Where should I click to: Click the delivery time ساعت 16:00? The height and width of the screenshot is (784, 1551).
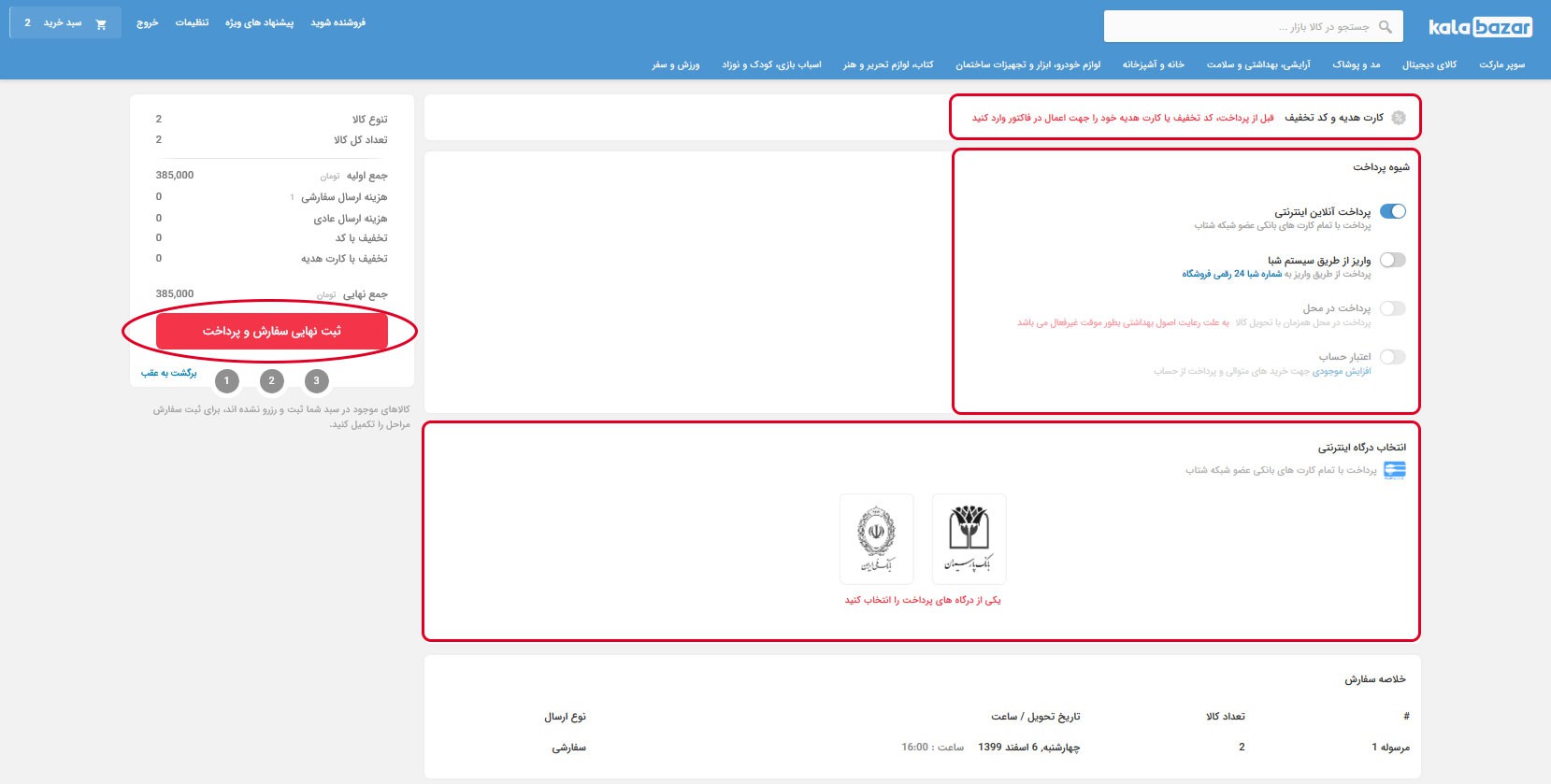tap(932, 748)
